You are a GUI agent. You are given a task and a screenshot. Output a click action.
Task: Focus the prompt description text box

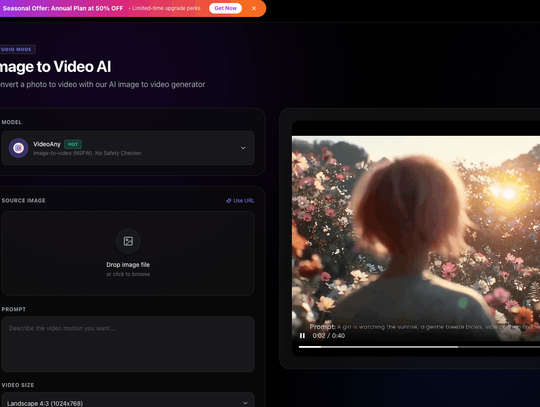tap(128, 344)
